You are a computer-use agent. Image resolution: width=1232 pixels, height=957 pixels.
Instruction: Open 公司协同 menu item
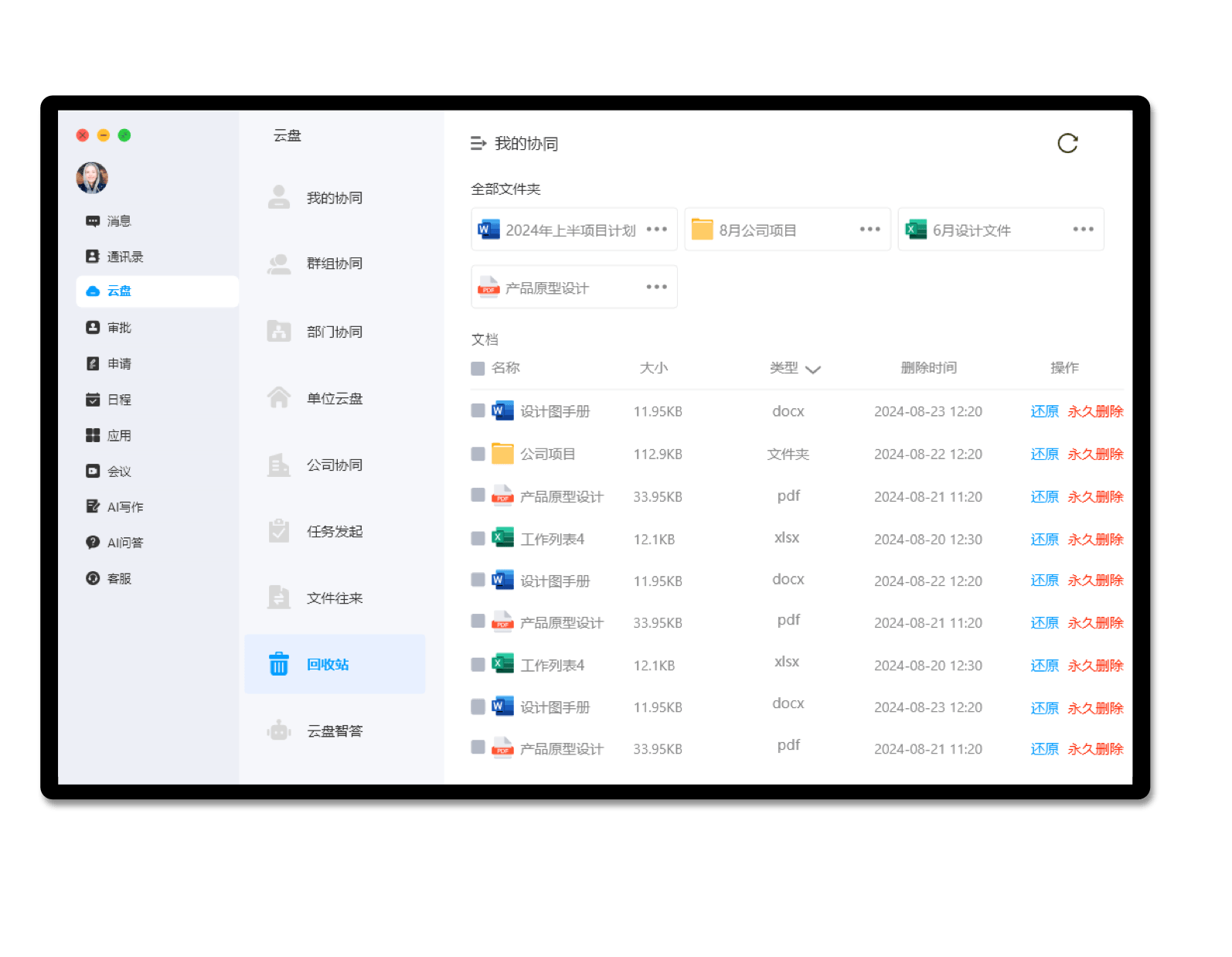pyautogui.click(x=335, y=465)
